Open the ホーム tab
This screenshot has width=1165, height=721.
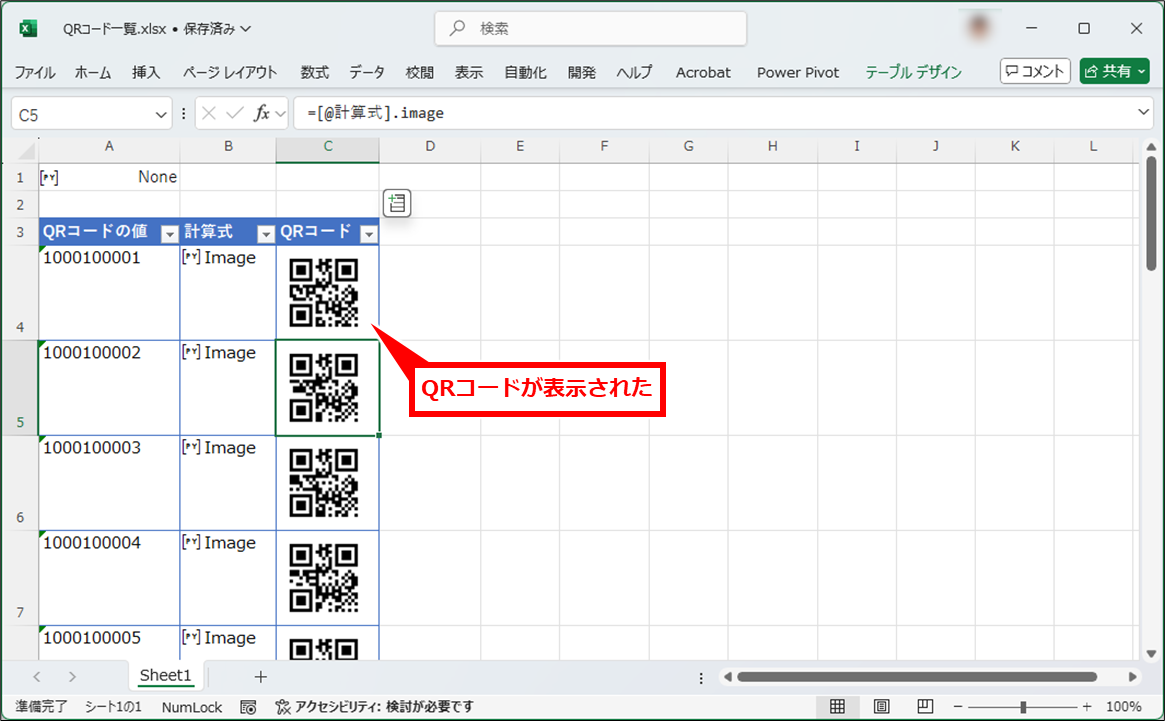pyautogui.click(x=93, y=72)
